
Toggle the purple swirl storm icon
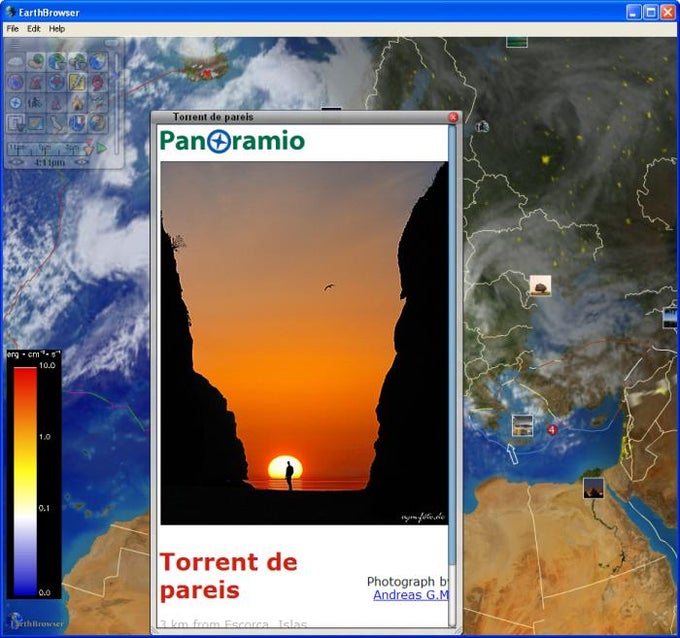[16, 82]
